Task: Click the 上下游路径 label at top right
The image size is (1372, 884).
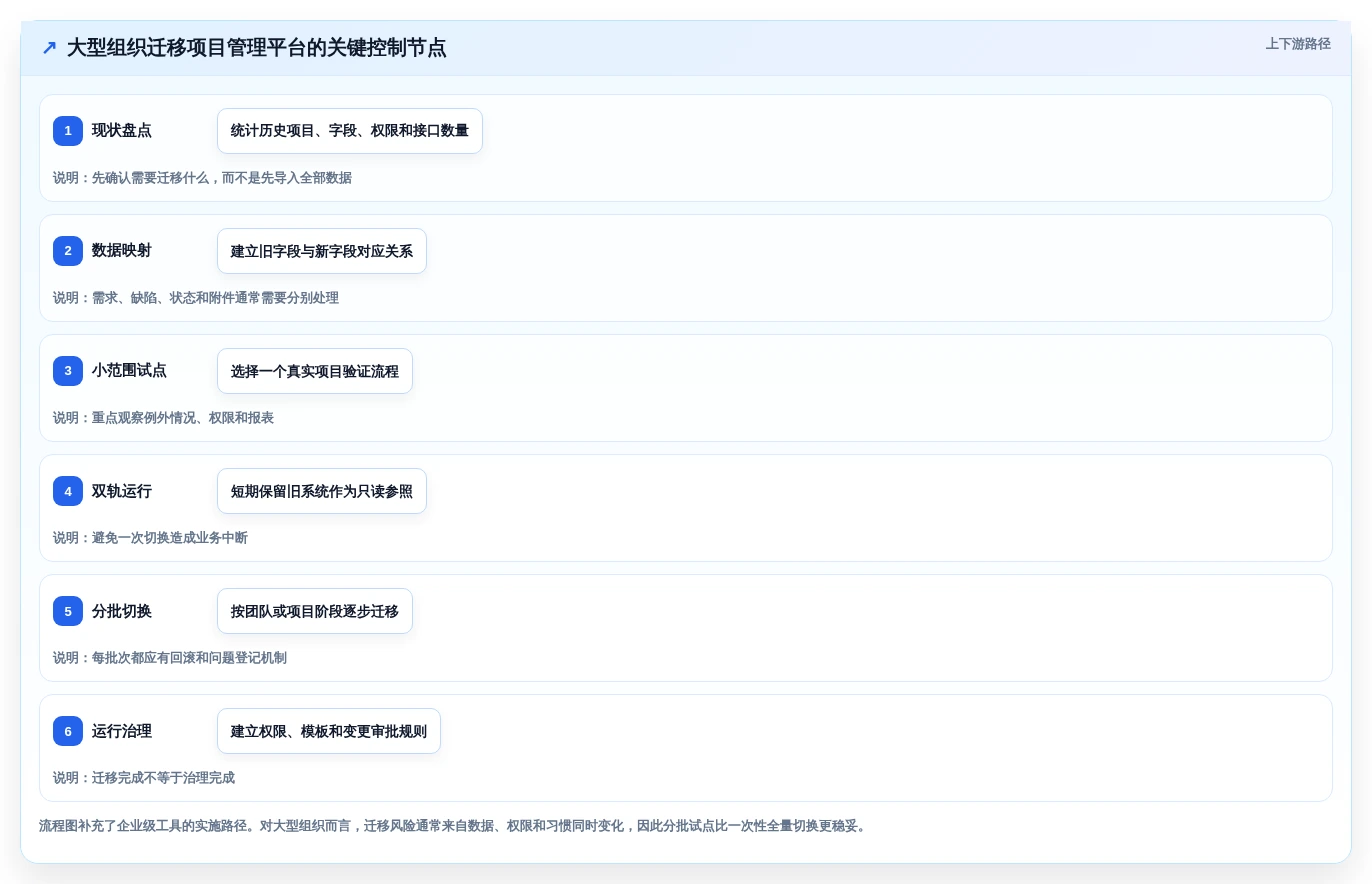Action: pyautogui.click(x=1298, y=44)
